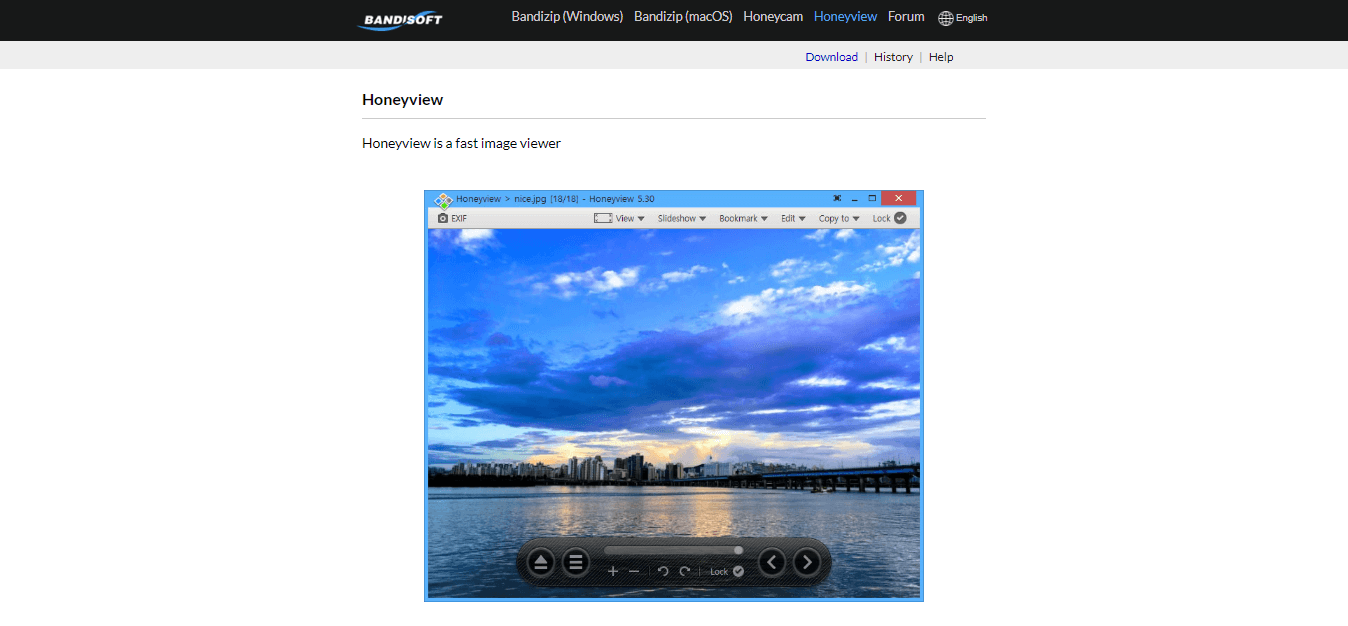Open the History page
The width and height of the screenshot is (1348, 626).
[892, 57]
